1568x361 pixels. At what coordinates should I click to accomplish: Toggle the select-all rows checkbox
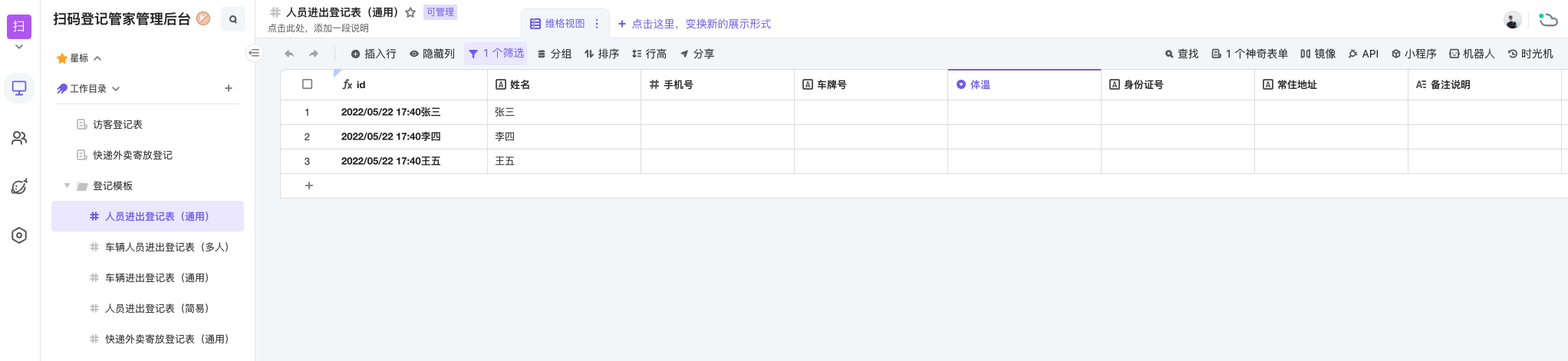[308, 84]
